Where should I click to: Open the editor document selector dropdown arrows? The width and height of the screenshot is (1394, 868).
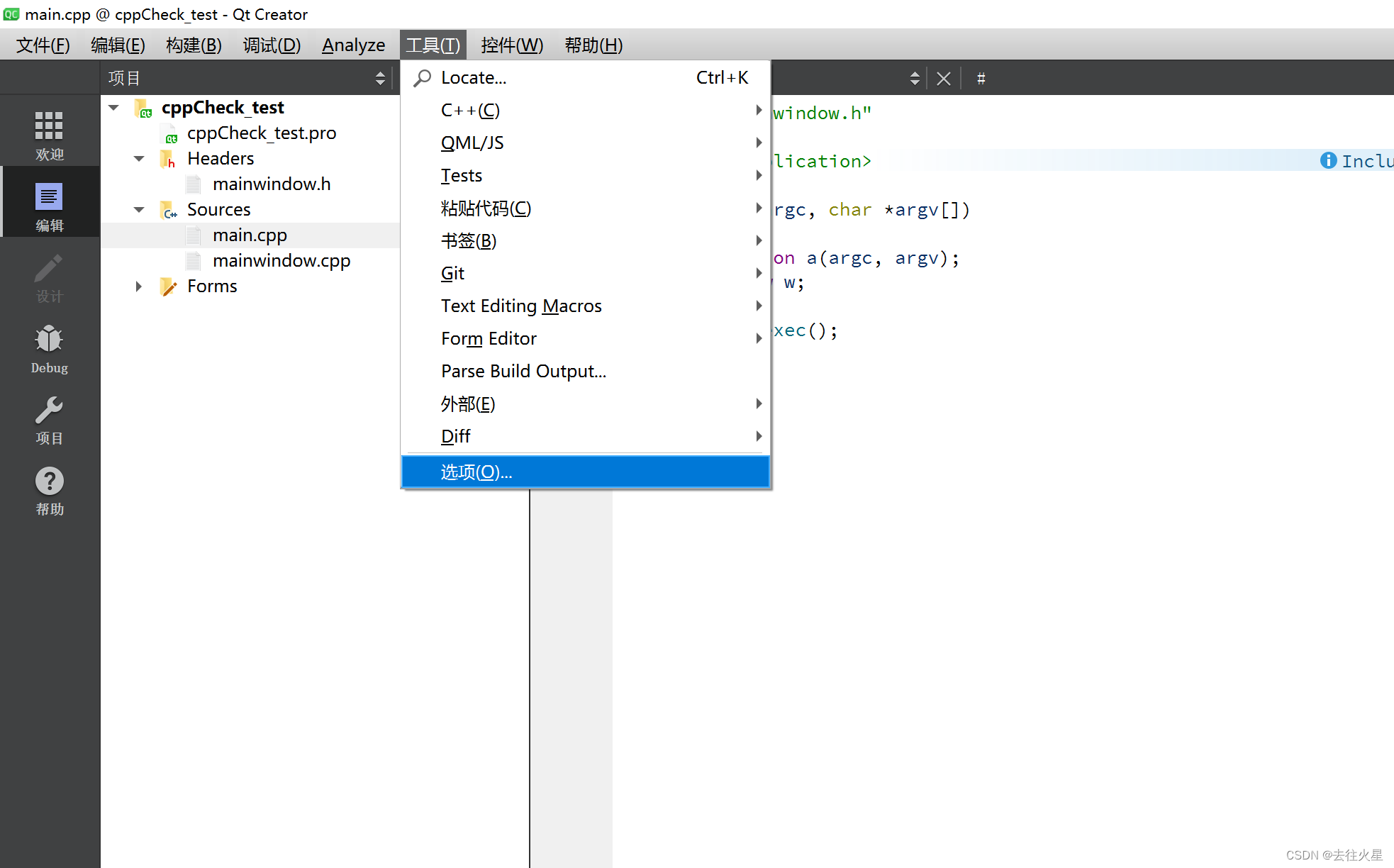[915, 78]
